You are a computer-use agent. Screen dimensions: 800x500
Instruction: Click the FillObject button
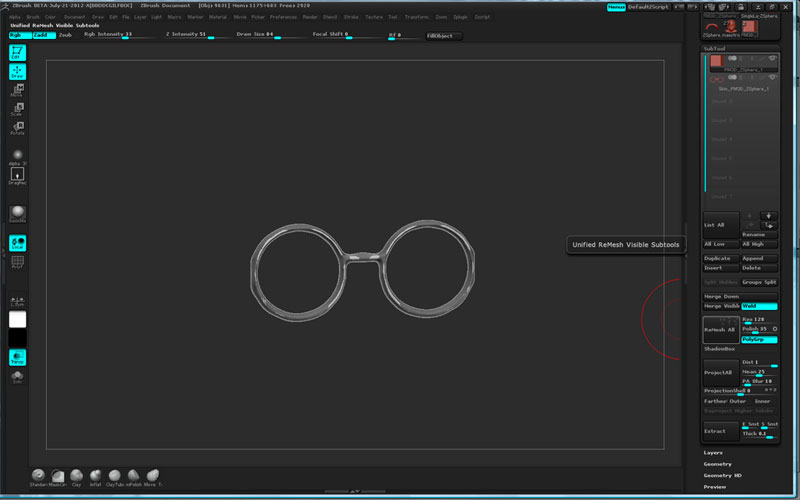point(444,36)
